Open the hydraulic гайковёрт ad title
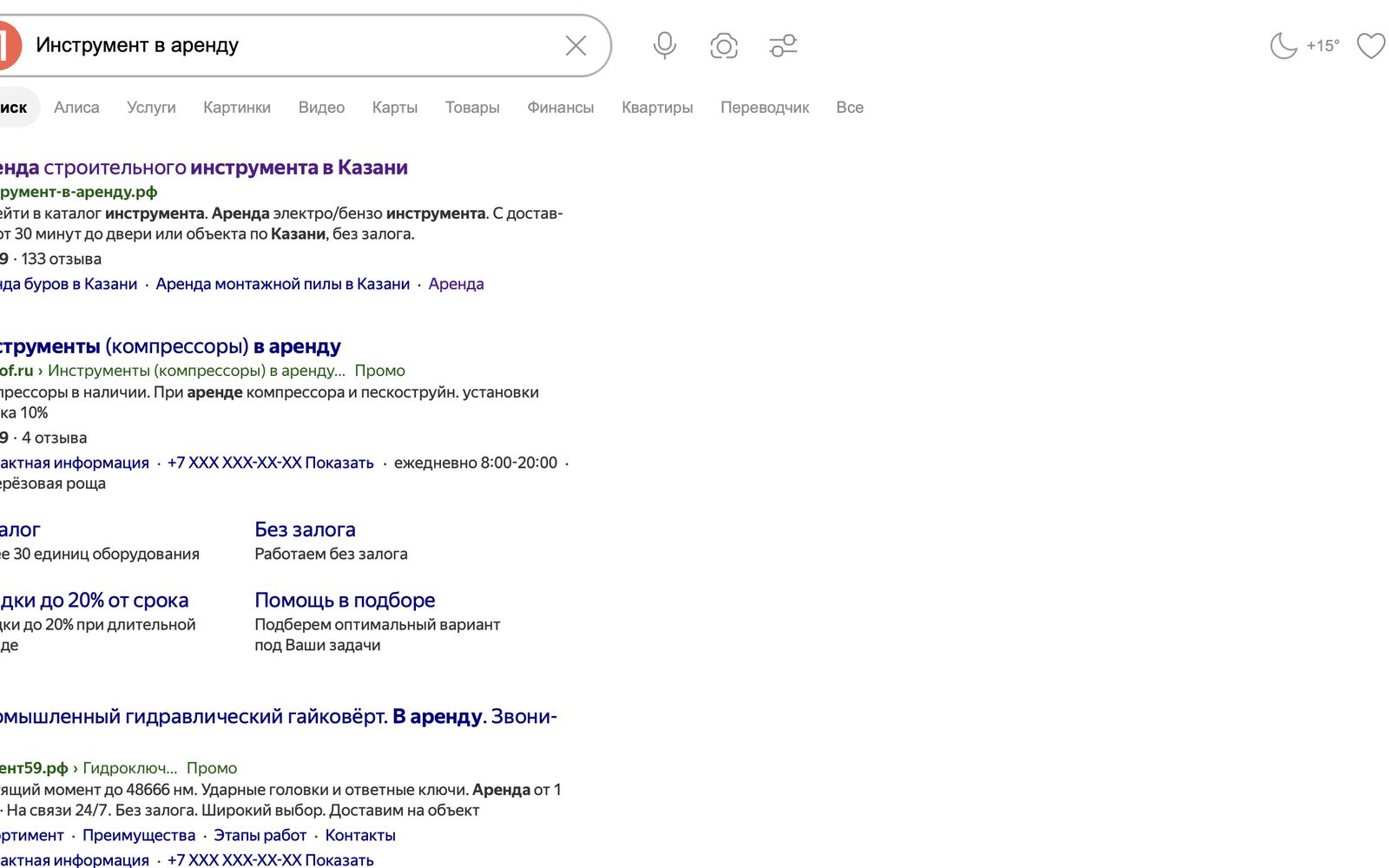The height and width of the screenshot is (868, 1389). click(x=278, y=716)
